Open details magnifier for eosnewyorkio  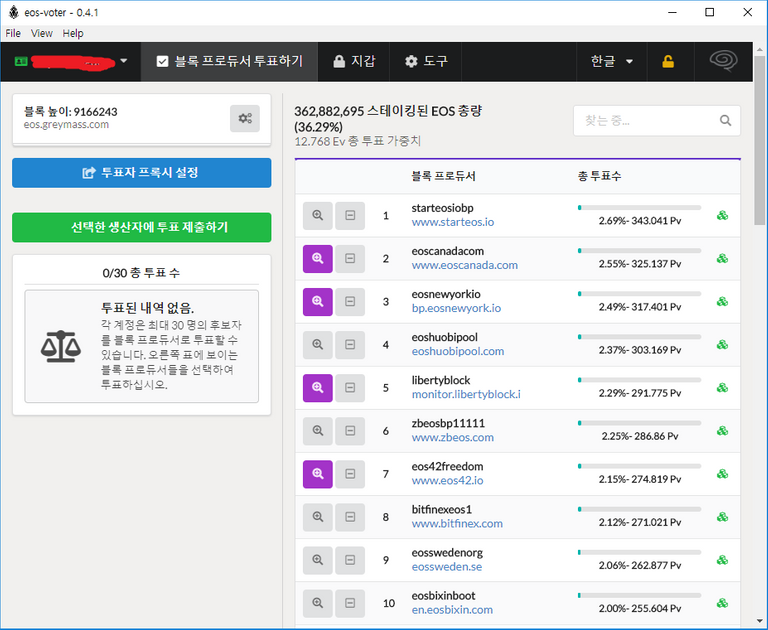pyautogui.click(x=317, y=302)
